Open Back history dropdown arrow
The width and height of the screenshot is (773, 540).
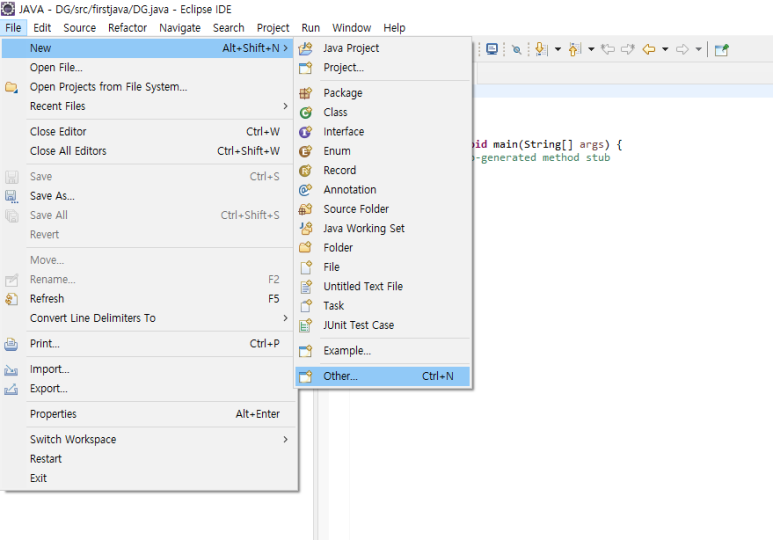tap(665, 49)
